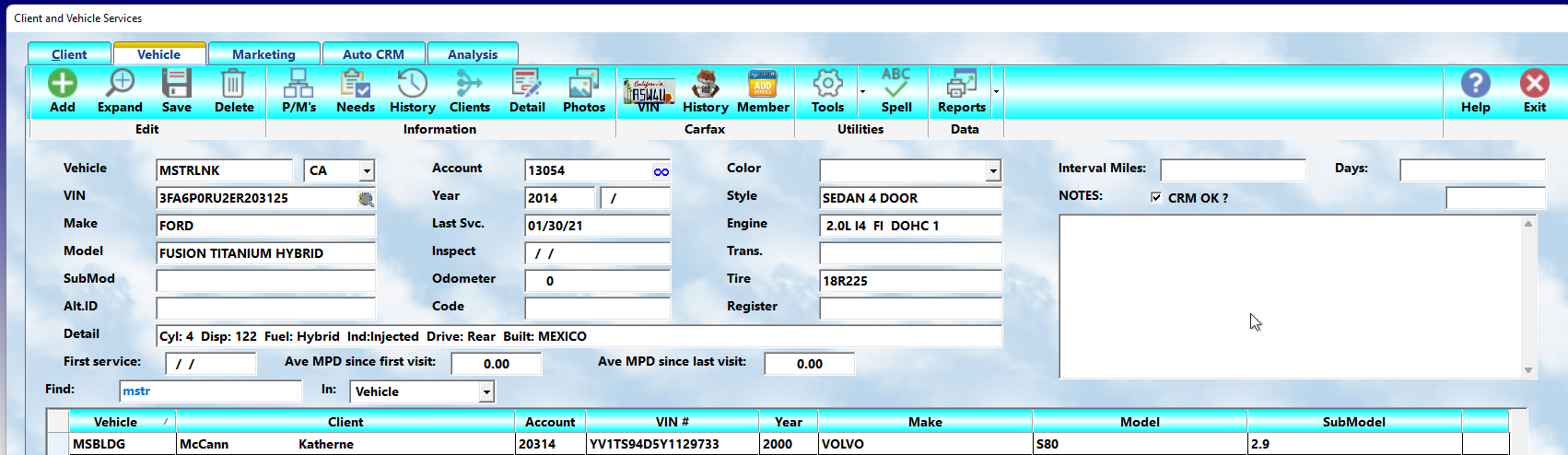Click the VIN # column header

(673, 422)
